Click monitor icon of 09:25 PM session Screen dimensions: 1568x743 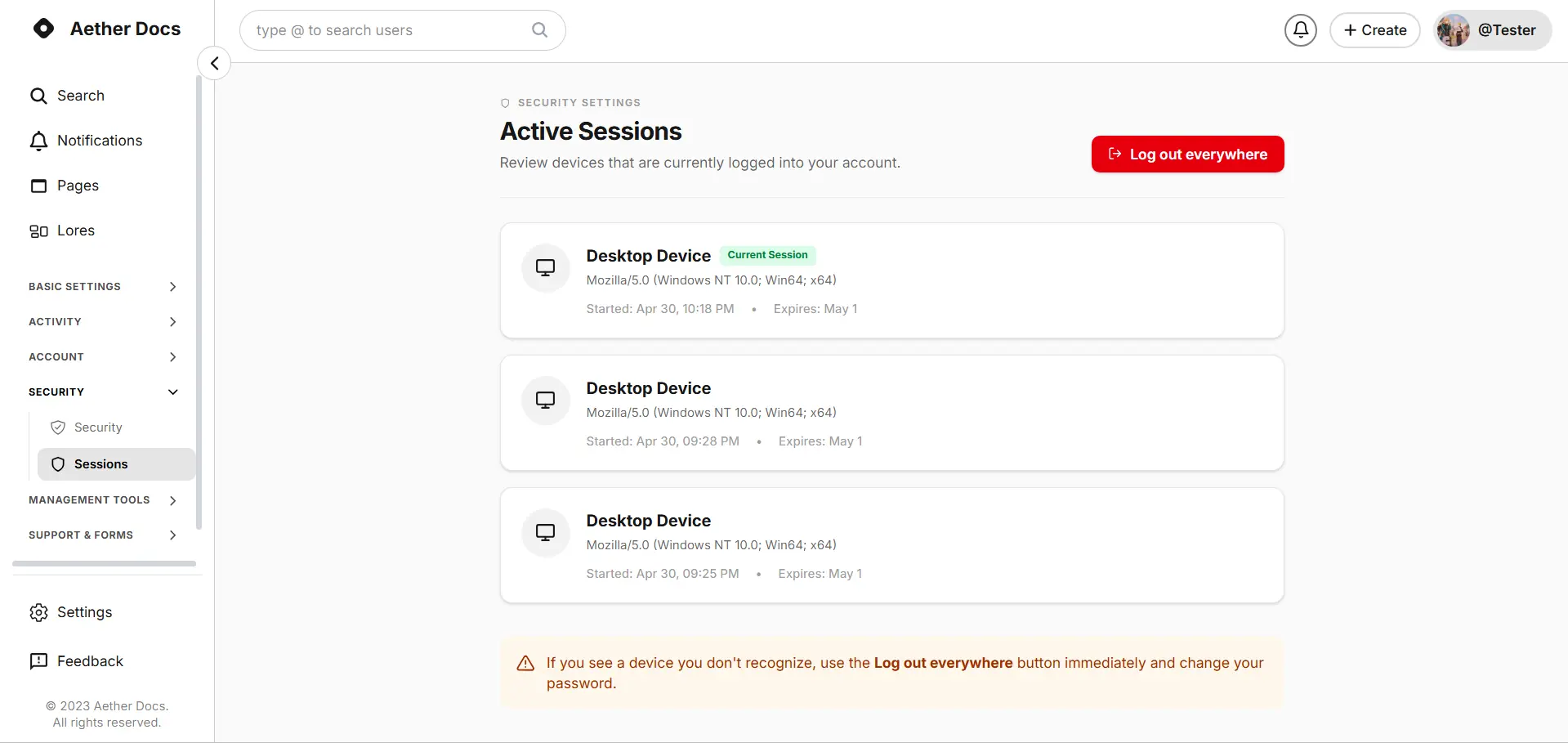(x=546, y=532)
